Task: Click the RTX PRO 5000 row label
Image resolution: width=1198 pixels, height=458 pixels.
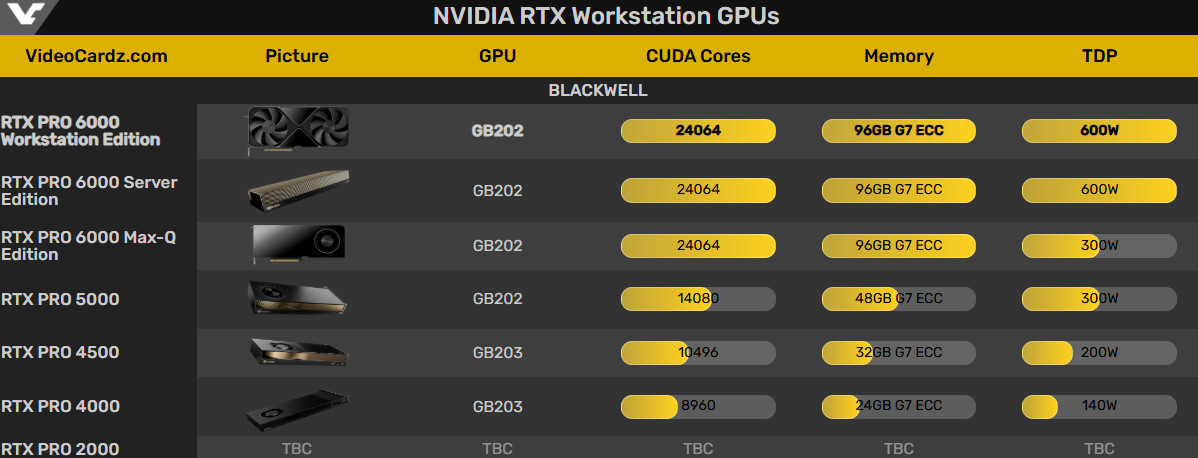Action: (x=60, y=299)
